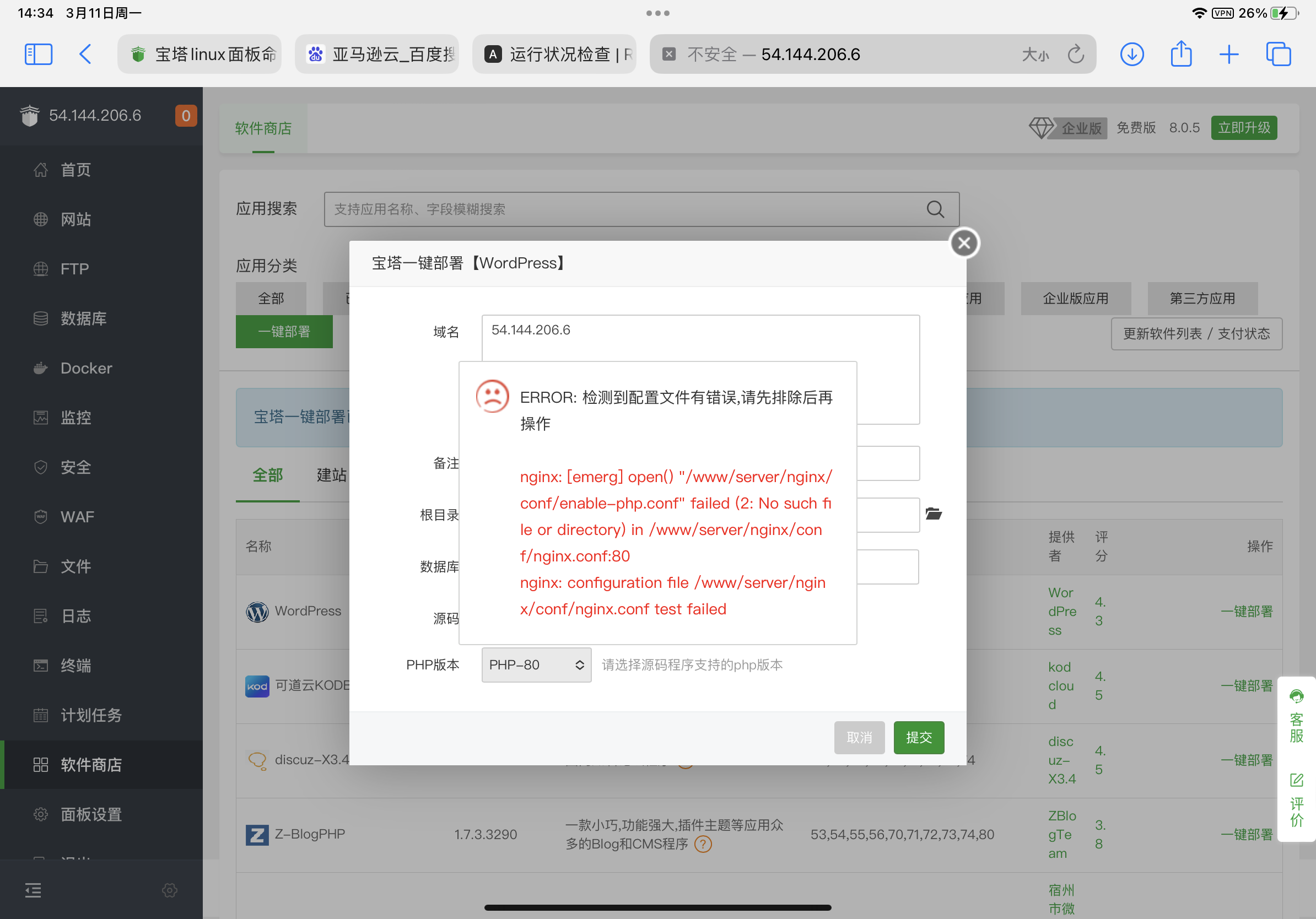
Task: Select the 一键部署 category button
Action: (284, 332)
